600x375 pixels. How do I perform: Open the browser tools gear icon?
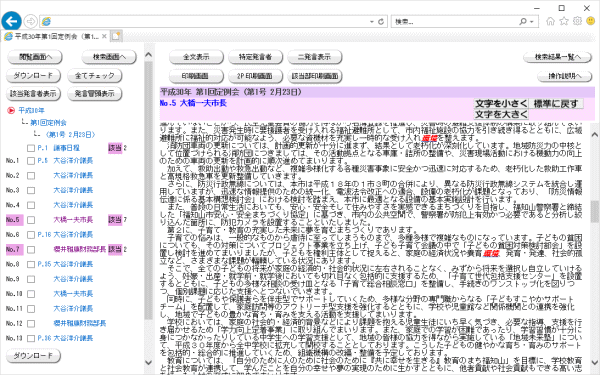[577, 21]
